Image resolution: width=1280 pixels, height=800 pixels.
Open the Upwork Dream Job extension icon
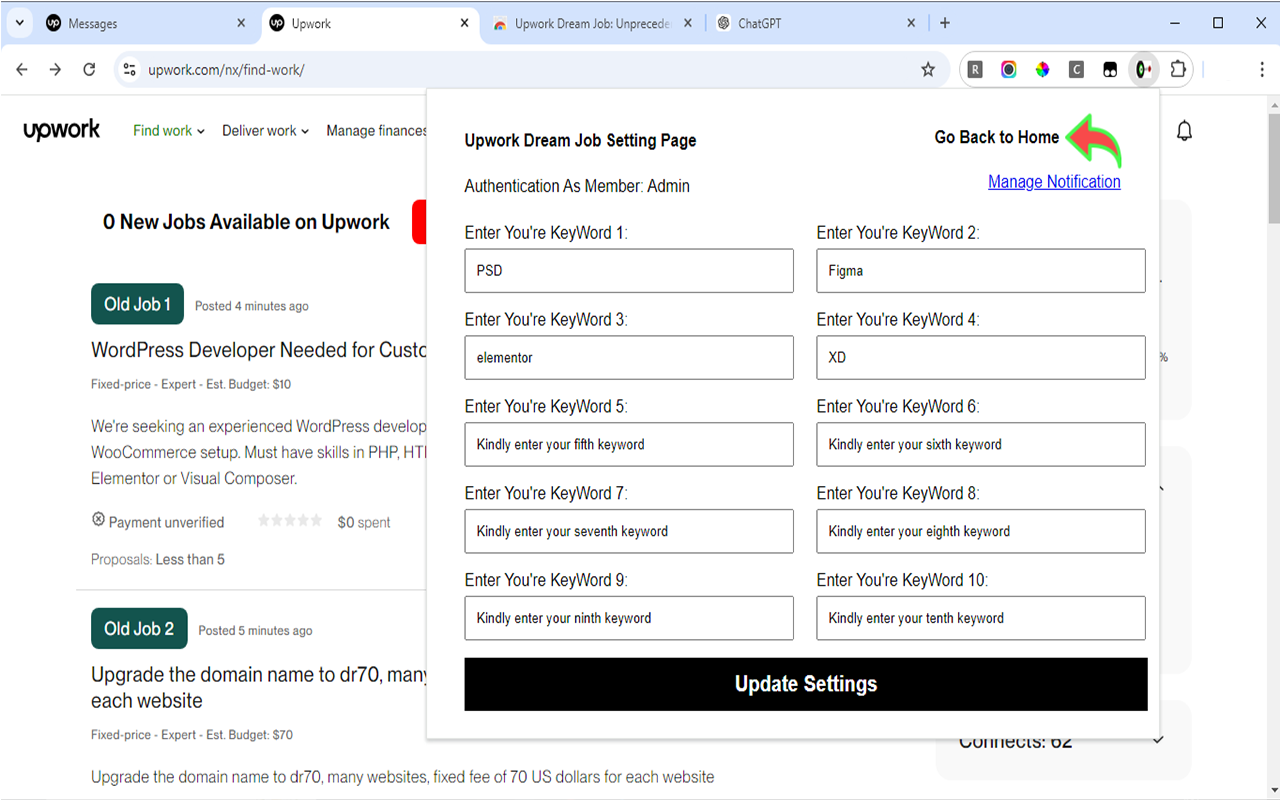point(1143,69)
